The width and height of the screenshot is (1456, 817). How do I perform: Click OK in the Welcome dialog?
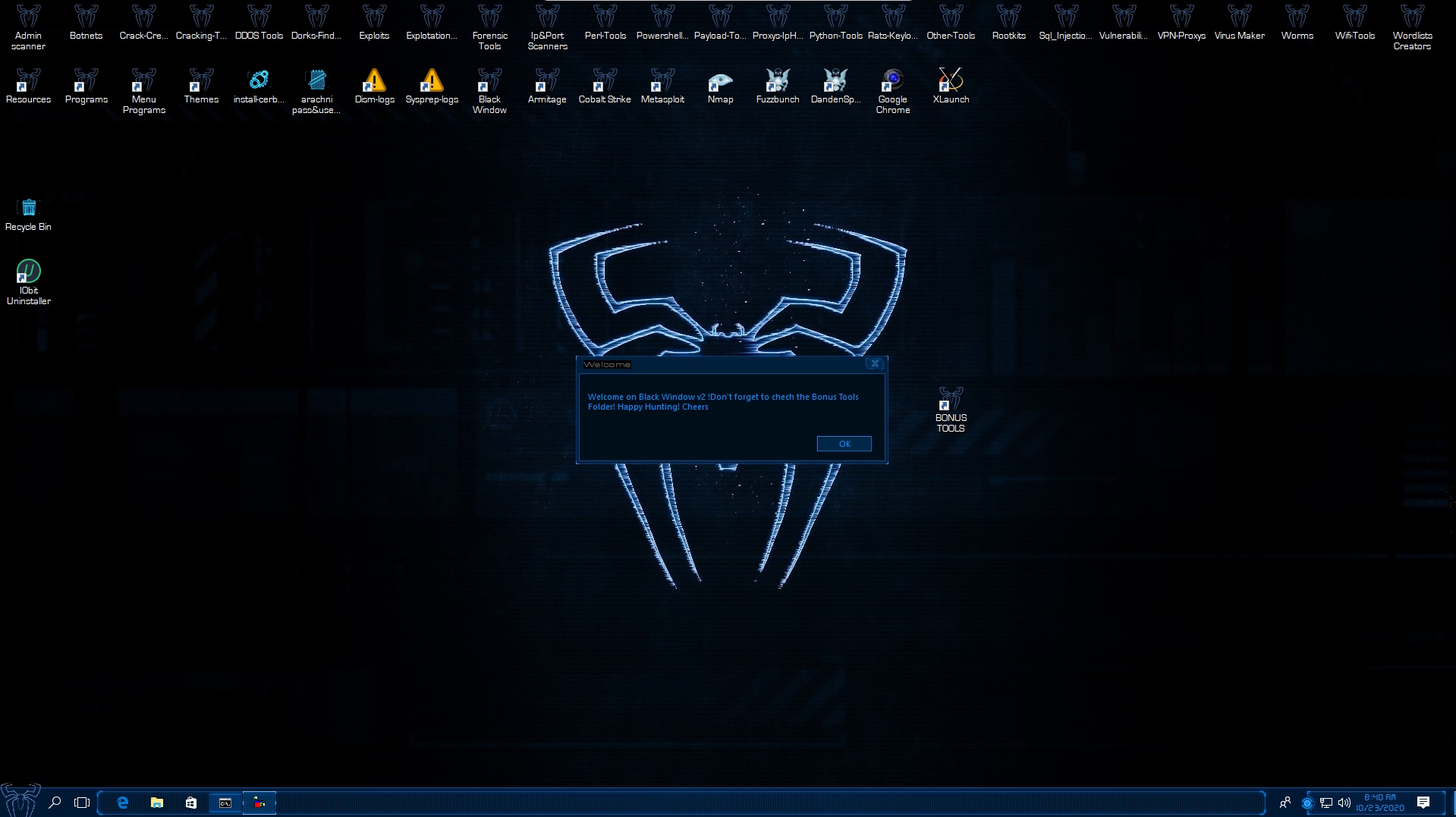click(844, 444)
